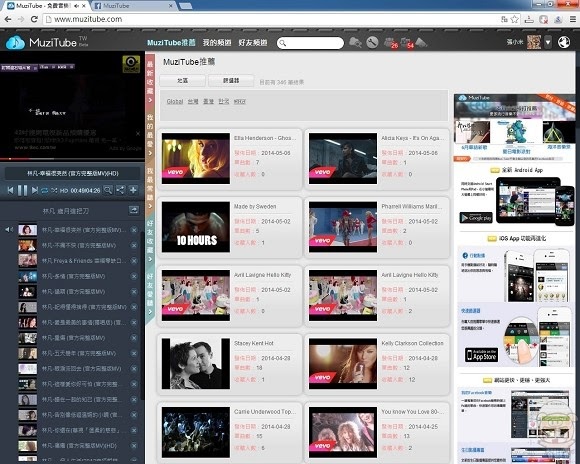580x464 pixels.
Task: Click the globe language icon
Action: click(x=564, y=42)
